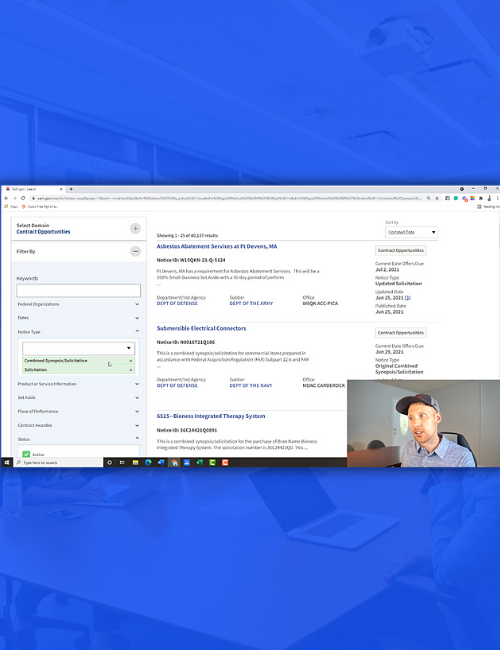Screen dimensions: 500x650
Task: Click the Contract Opportunities domain label
Action: coord(43,232)
